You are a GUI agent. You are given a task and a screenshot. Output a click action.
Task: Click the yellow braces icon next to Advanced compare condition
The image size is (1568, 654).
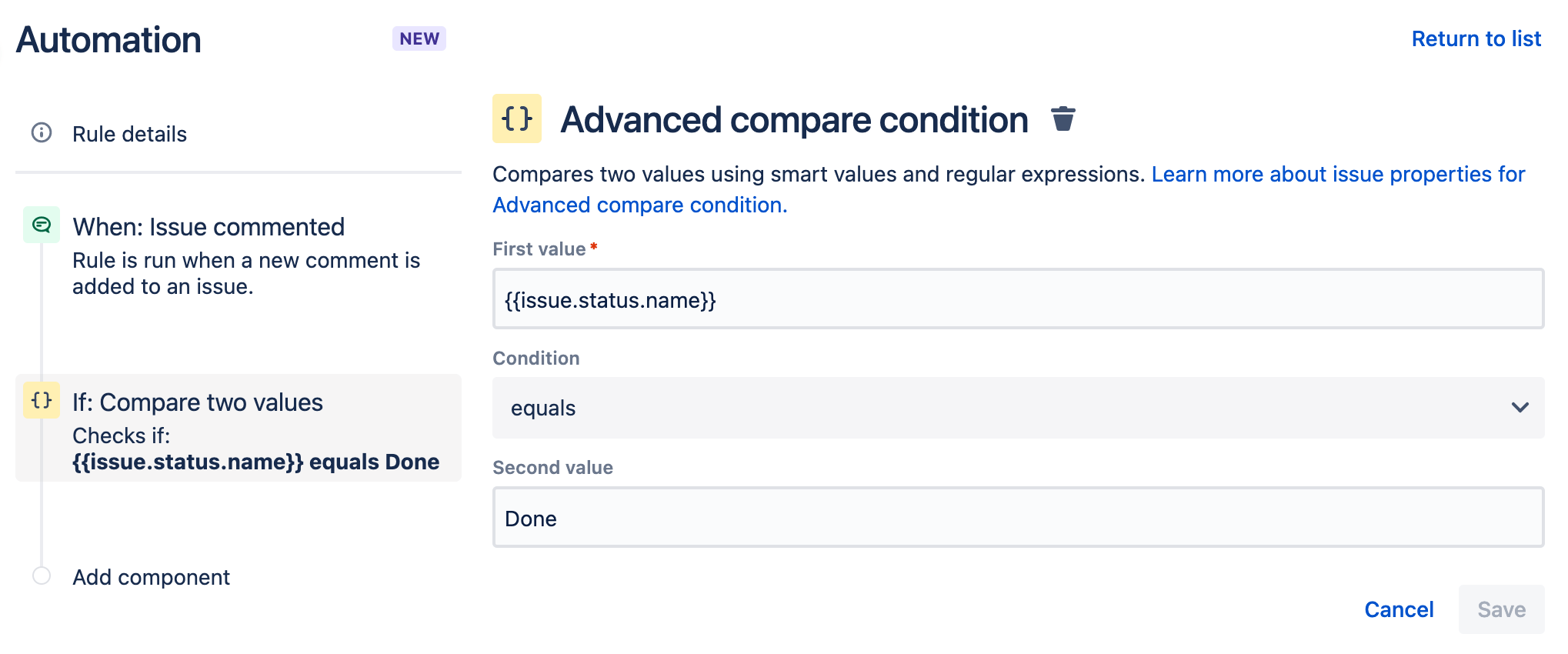point(516,119)
